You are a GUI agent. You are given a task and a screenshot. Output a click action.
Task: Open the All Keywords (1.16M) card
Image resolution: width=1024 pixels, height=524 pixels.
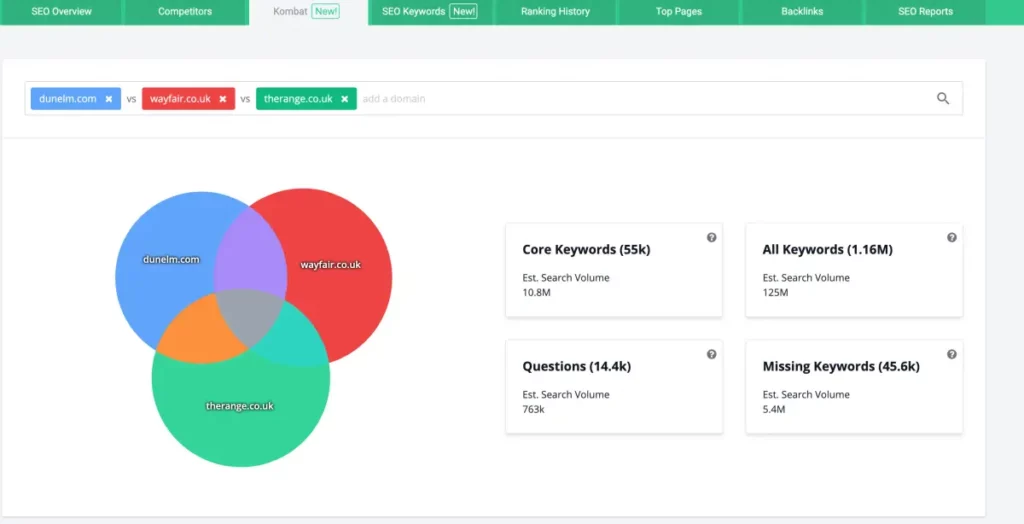tap(854, 270)
